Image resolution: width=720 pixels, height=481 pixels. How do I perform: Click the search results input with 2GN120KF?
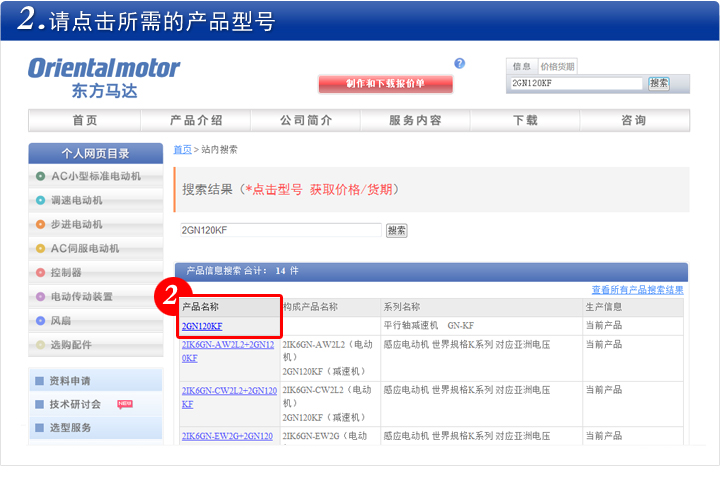pyautogui.click(x=281, y=230)
